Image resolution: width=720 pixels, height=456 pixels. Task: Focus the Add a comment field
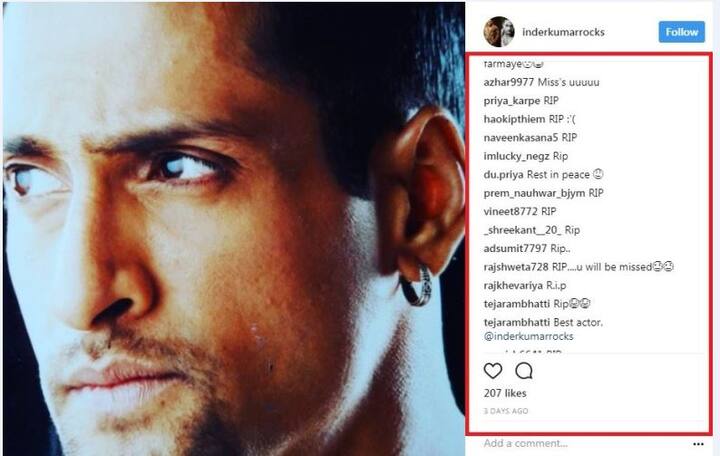pyautogui.click(x=583, y=444)
